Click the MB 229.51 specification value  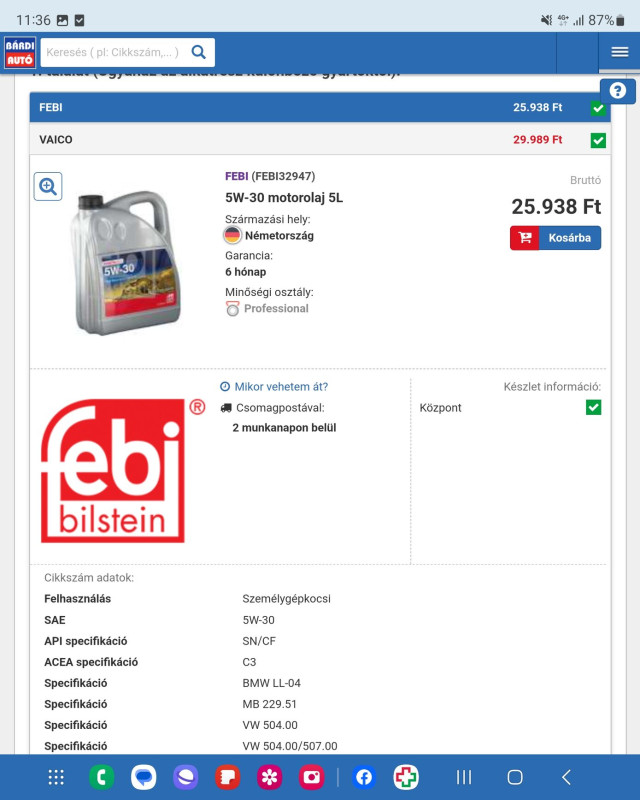(x=269, y=704)
